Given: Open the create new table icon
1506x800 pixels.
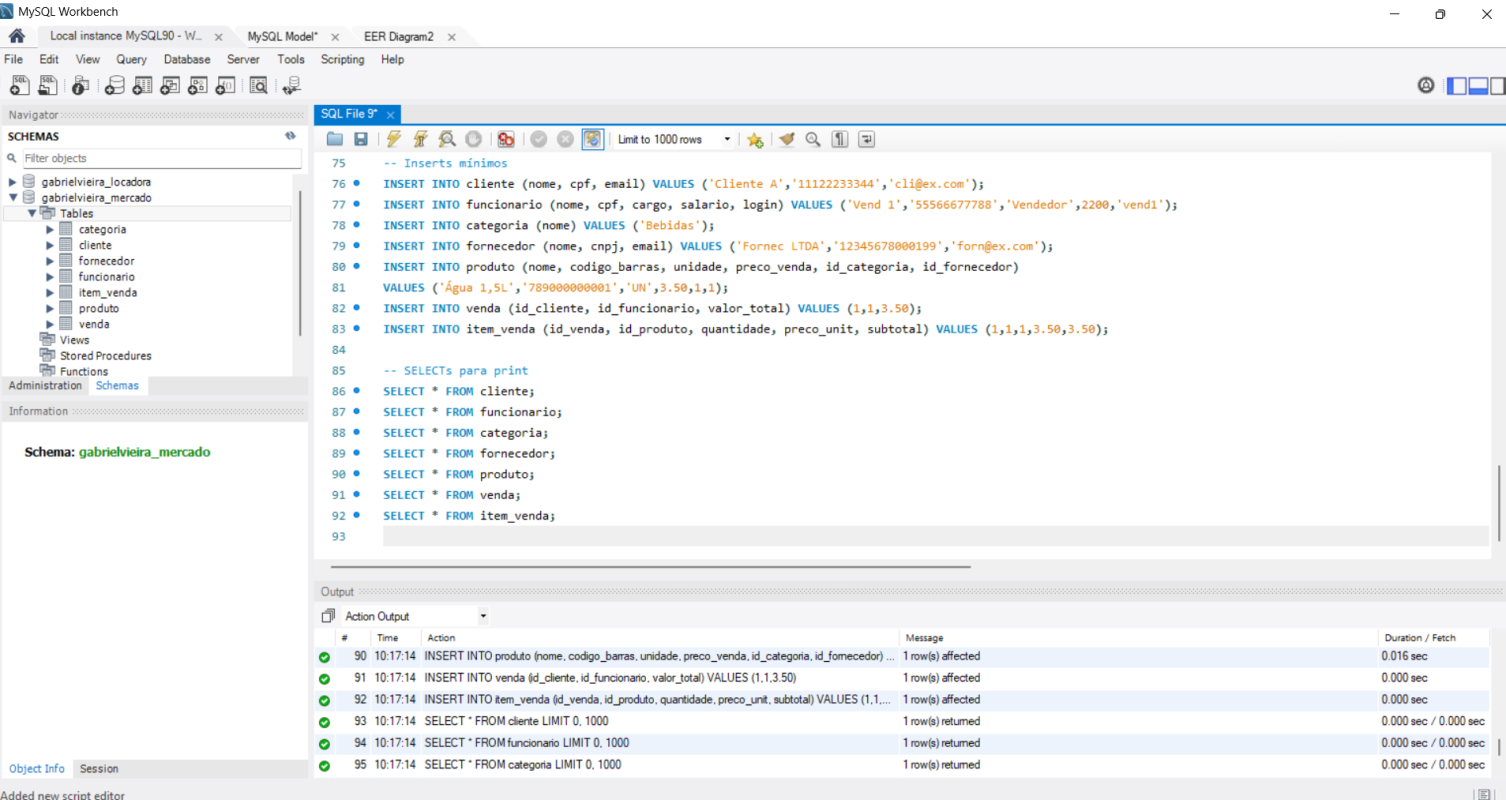Looking at the screenshot, I should coord(142,86).
